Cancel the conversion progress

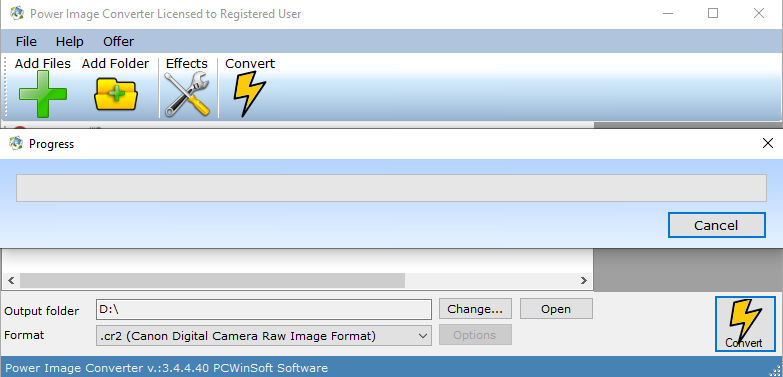click(x=717, y=225)
